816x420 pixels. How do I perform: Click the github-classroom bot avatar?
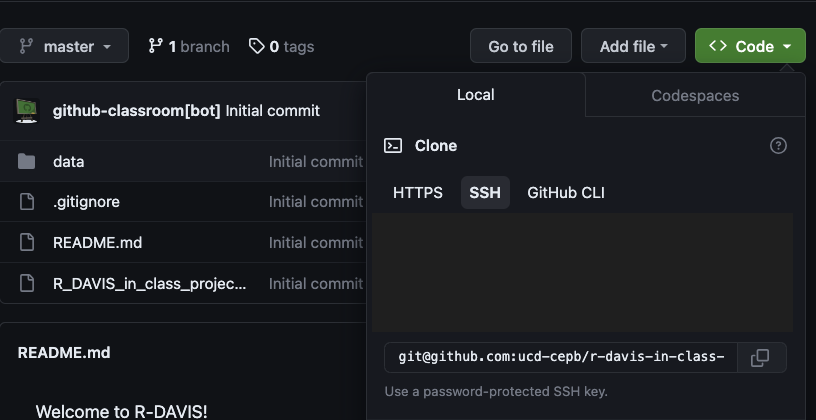27,110
